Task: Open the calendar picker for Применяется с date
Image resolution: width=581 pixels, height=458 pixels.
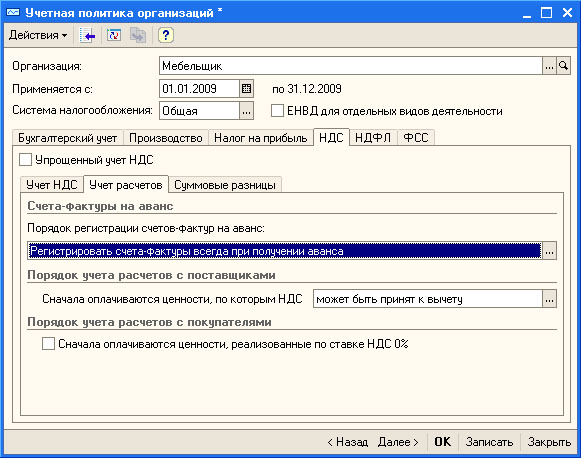Action: point(246,89)
